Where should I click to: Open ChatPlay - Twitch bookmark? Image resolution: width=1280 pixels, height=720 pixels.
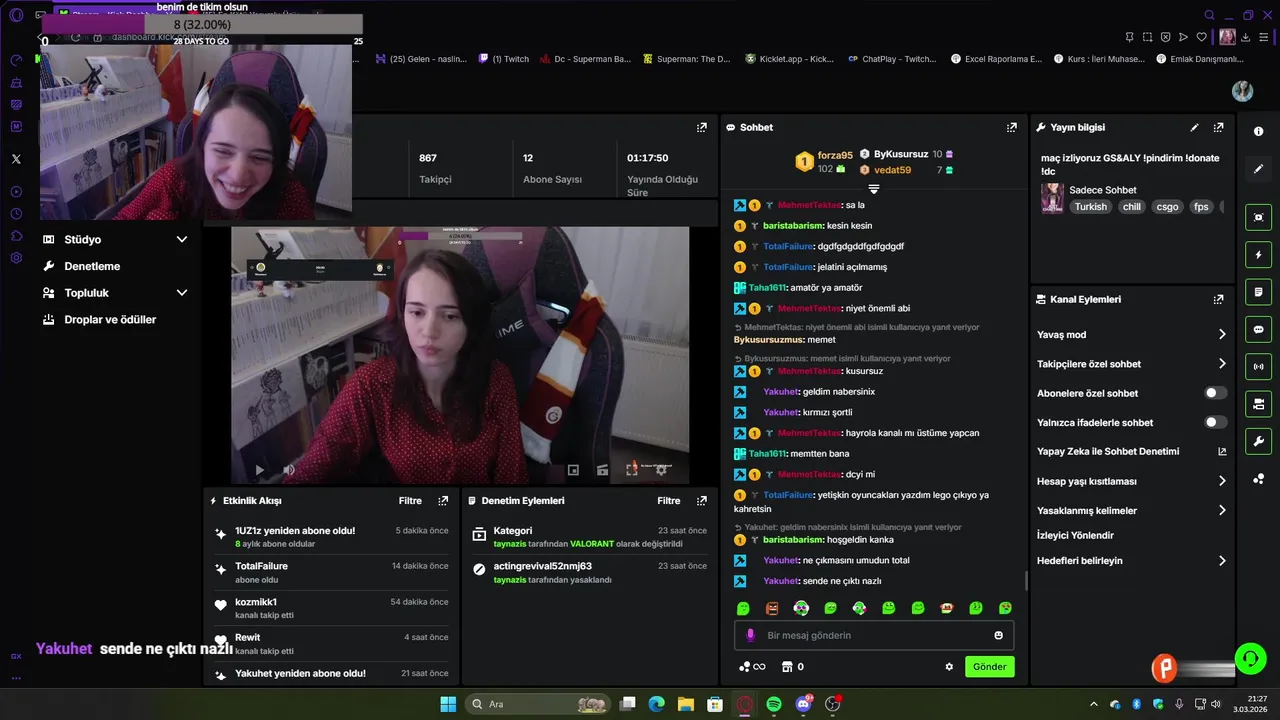click(x=892, y=59)
